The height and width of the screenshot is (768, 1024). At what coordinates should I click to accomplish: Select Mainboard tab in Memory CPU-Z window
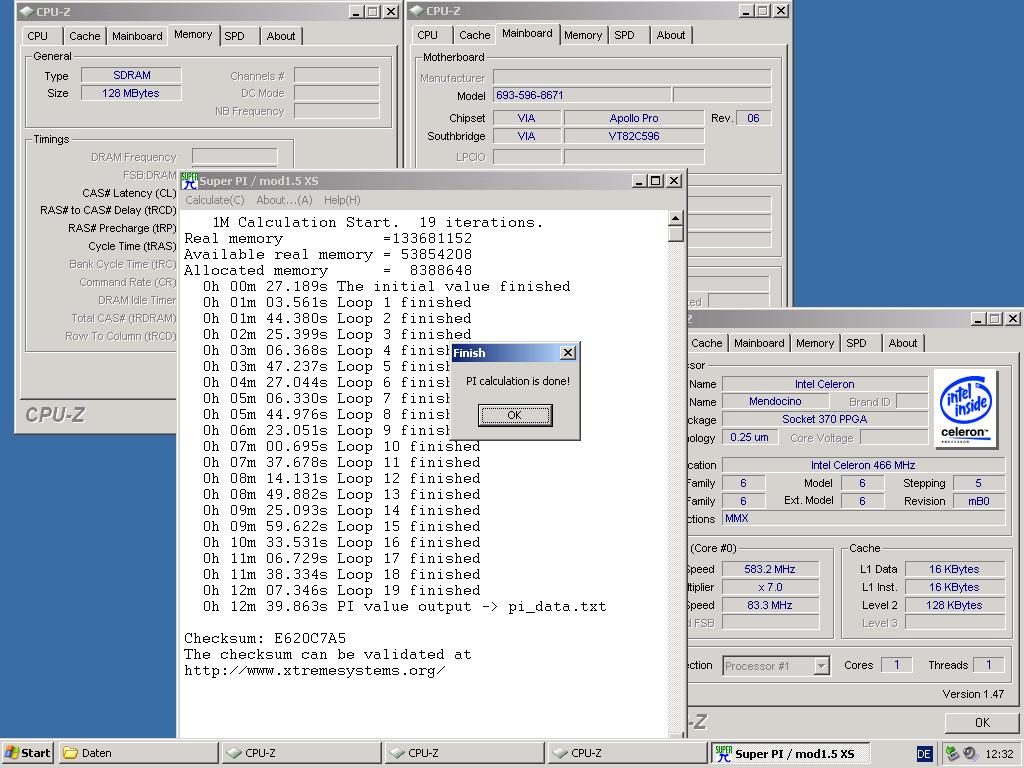pos(137,36)
